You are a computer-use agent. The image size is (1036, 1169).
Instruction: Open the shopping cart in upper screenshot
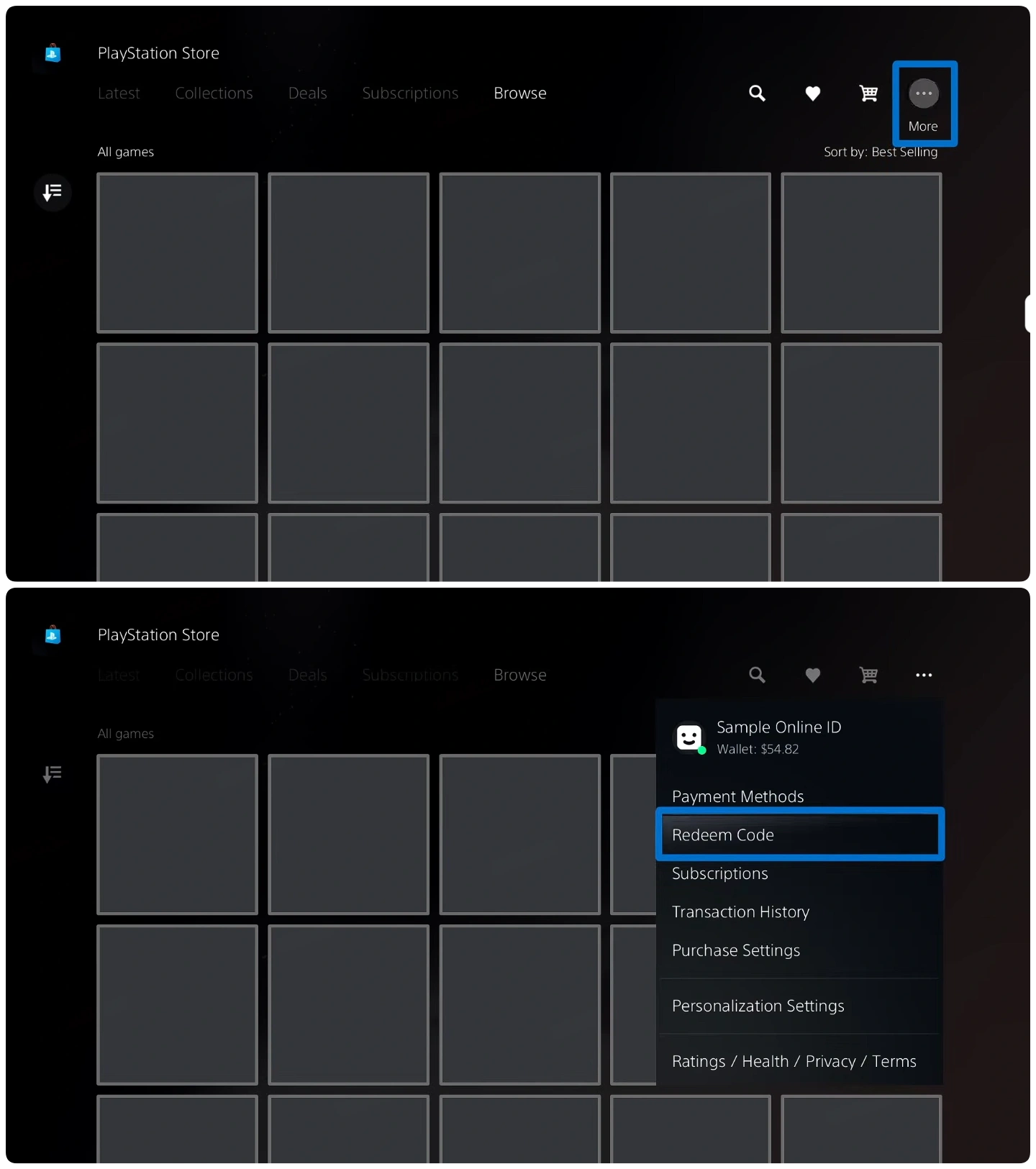(x=868, y=94)
